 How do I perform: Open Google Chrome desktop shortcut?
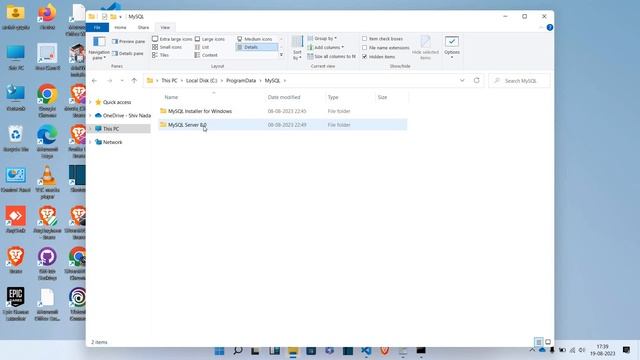47,100
